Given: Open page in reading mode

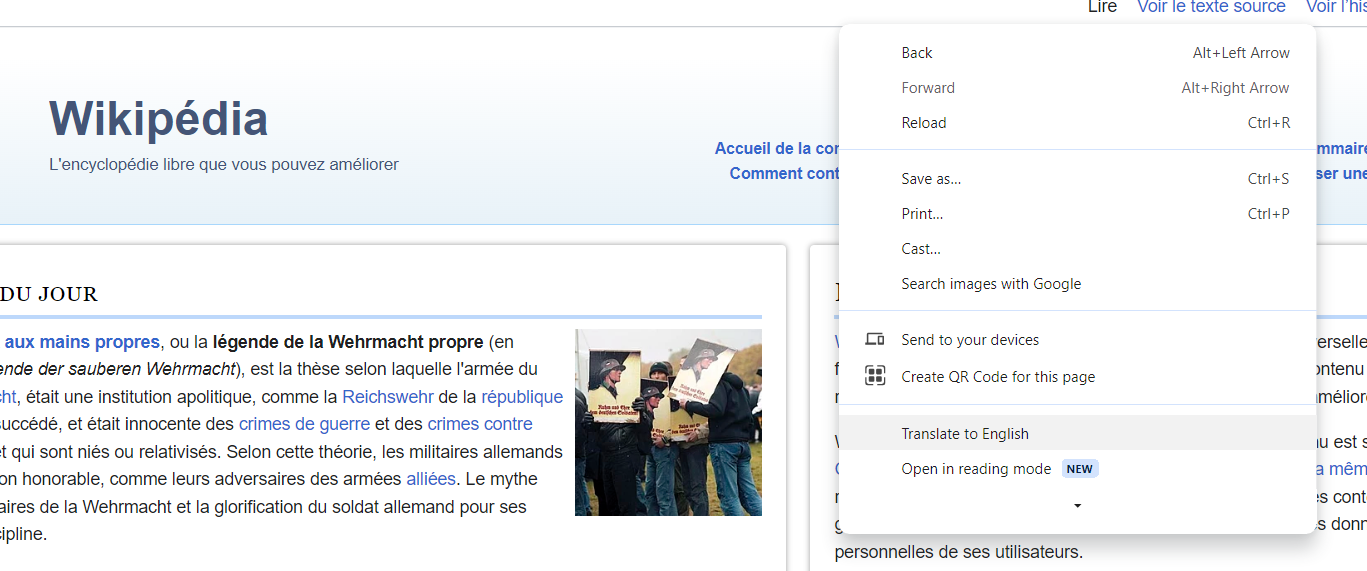Looking at the screenshot, I should pos(976,469).
